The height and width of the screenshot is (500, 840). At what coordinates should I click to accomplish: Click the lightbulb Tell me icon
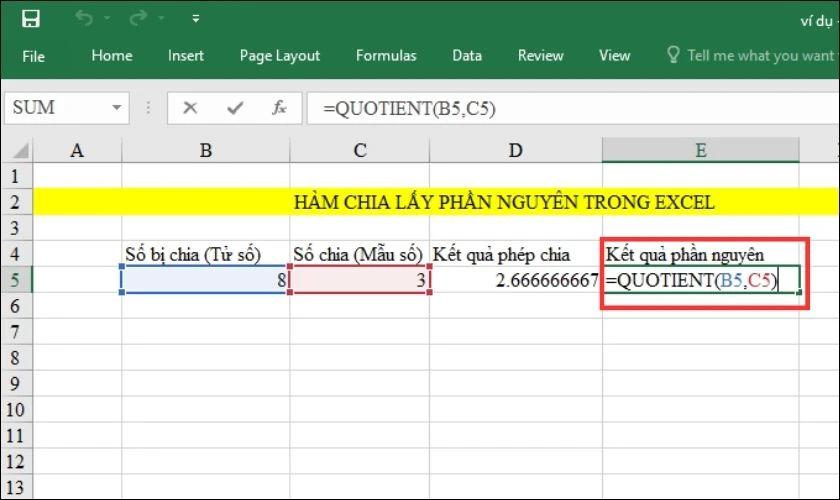(x=673, y=55)
